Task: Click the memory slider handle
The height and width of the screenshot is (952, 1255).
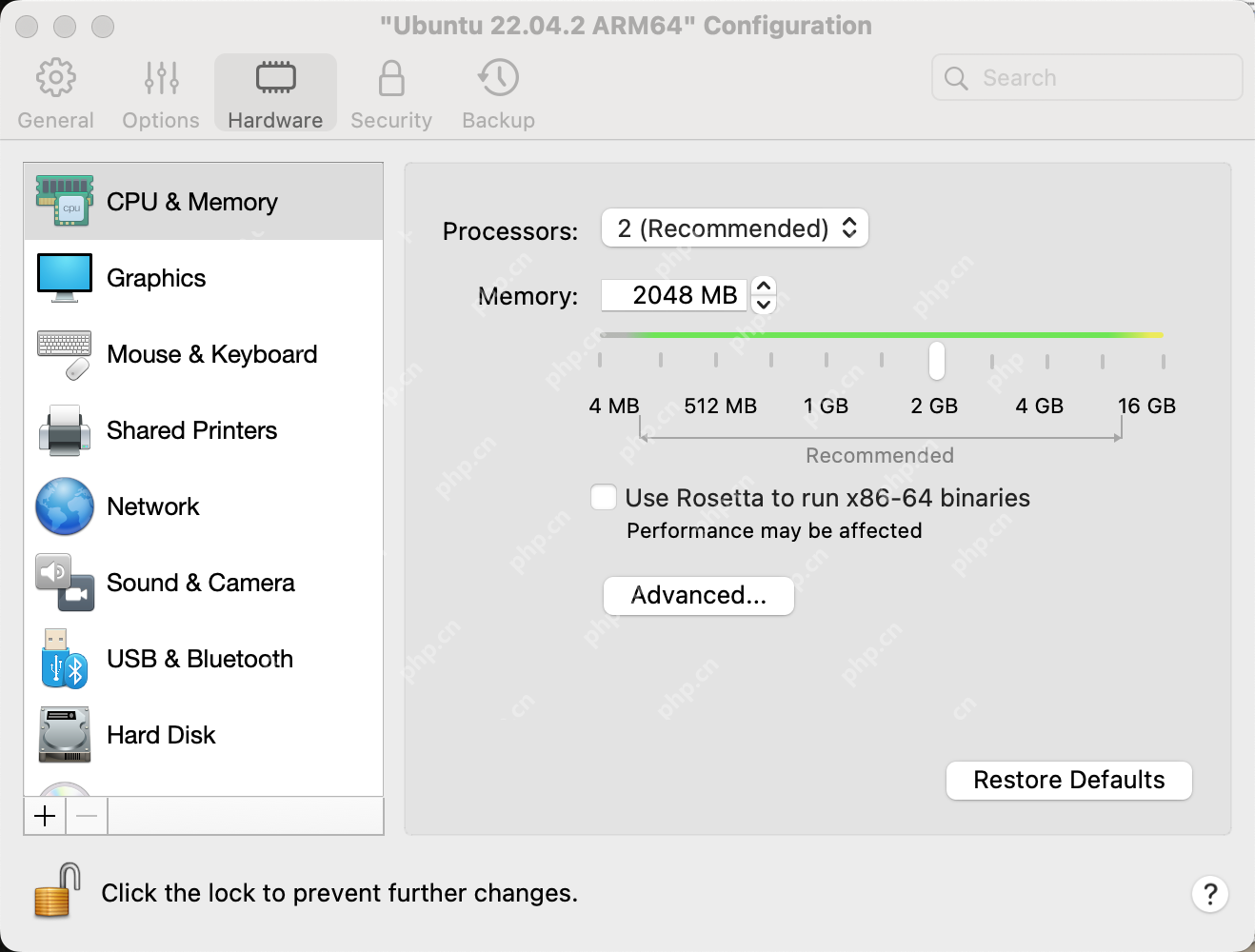Action: point(937,360)
